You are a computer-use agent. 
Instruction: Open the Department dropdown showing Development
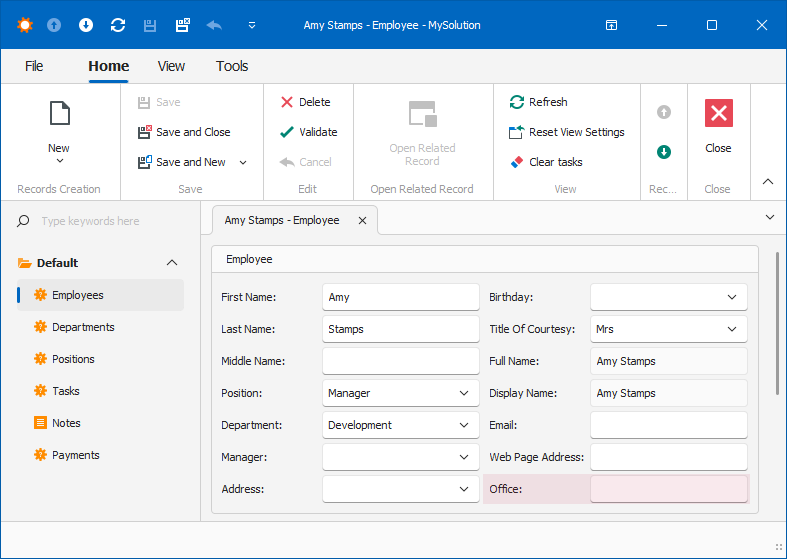coord(401,425)
